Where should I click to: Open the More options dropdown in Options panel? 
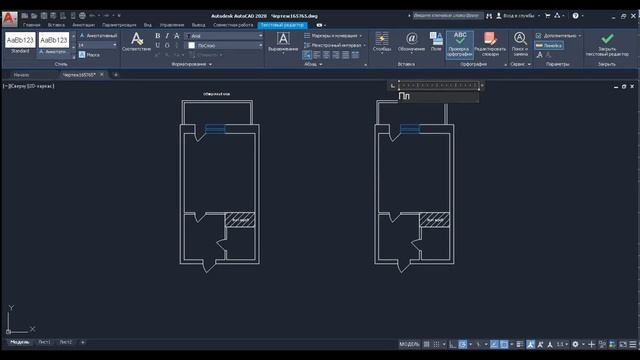tap(558, 36)
